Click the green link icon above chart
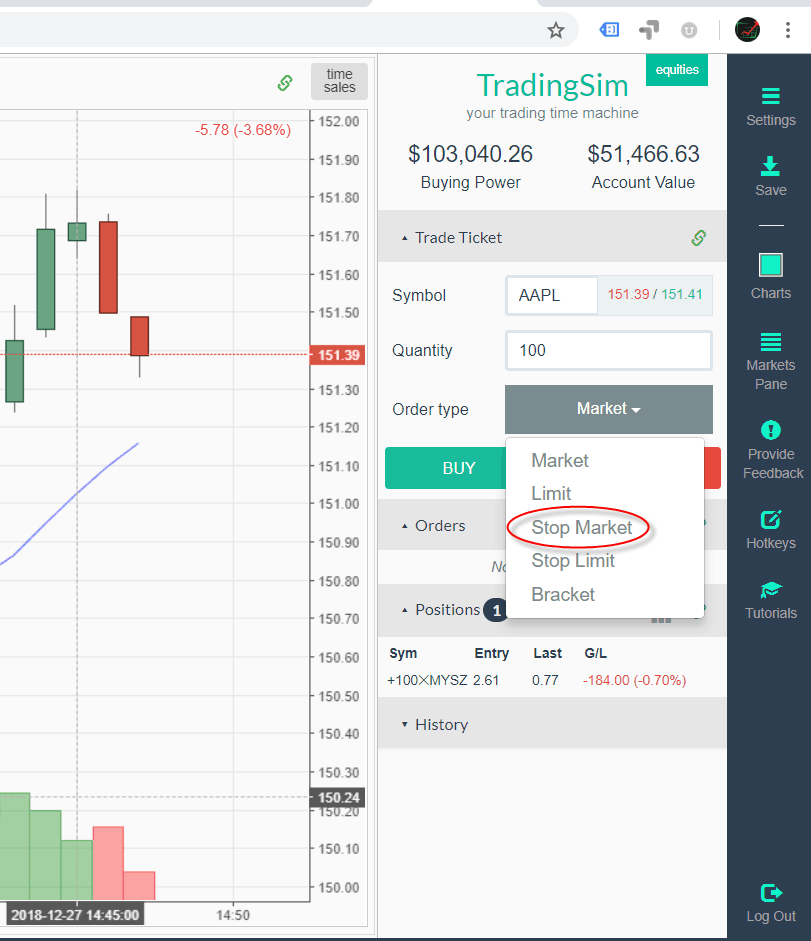 [x=285, y=83]
